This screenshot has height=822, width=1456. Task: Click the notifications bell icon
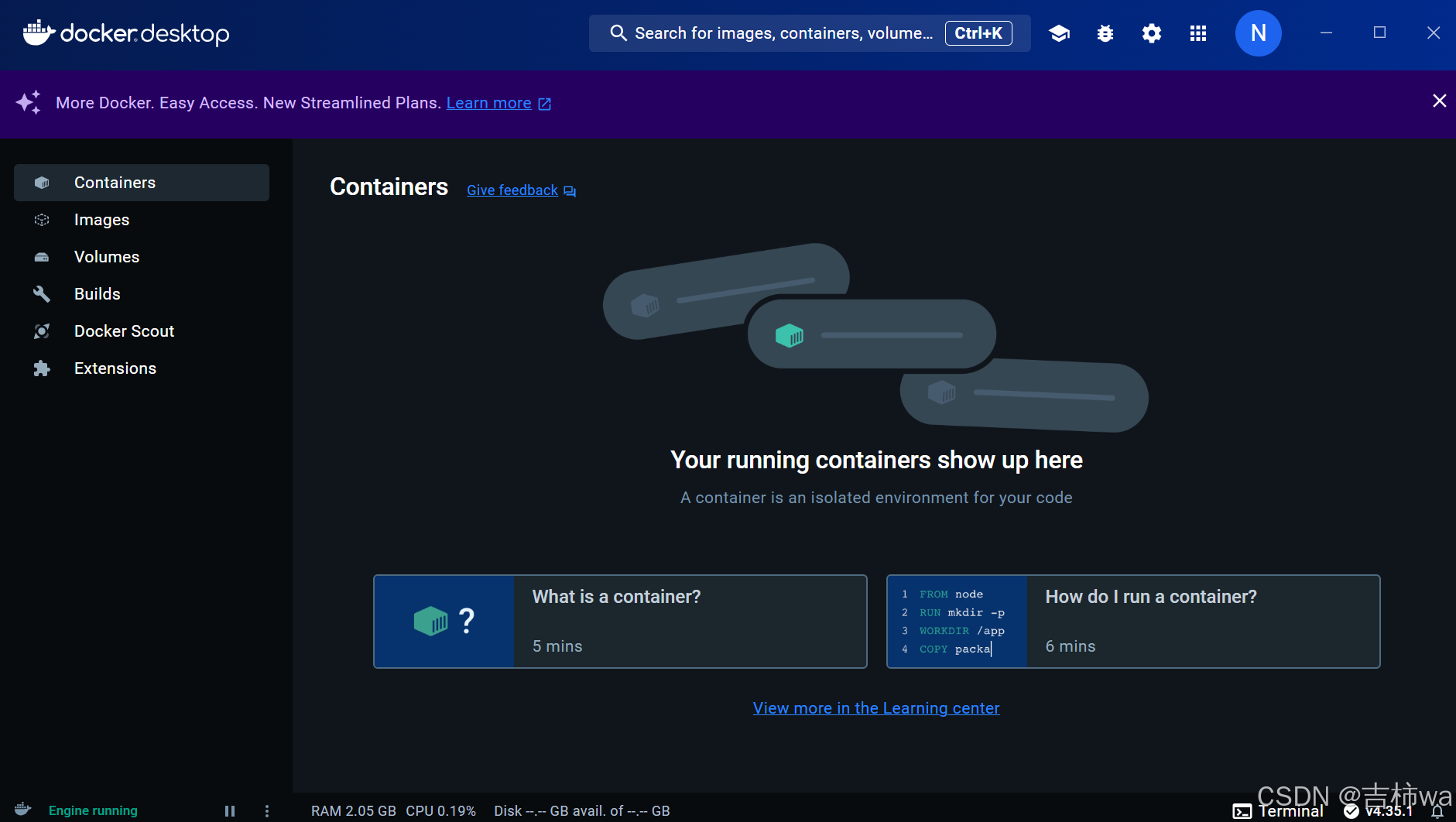click(1437, 811)
